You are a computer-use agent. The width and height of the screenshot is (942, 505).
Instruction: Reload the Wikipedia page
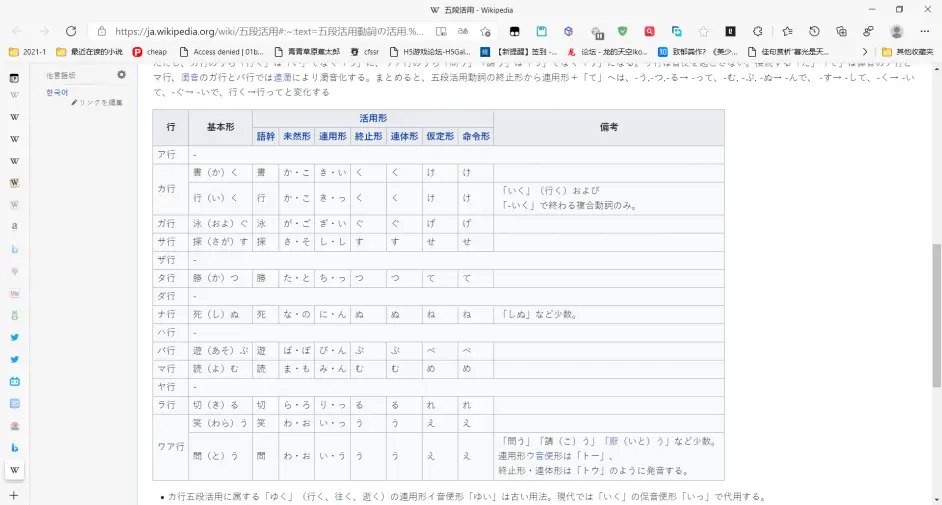click(x=71, y=31)
